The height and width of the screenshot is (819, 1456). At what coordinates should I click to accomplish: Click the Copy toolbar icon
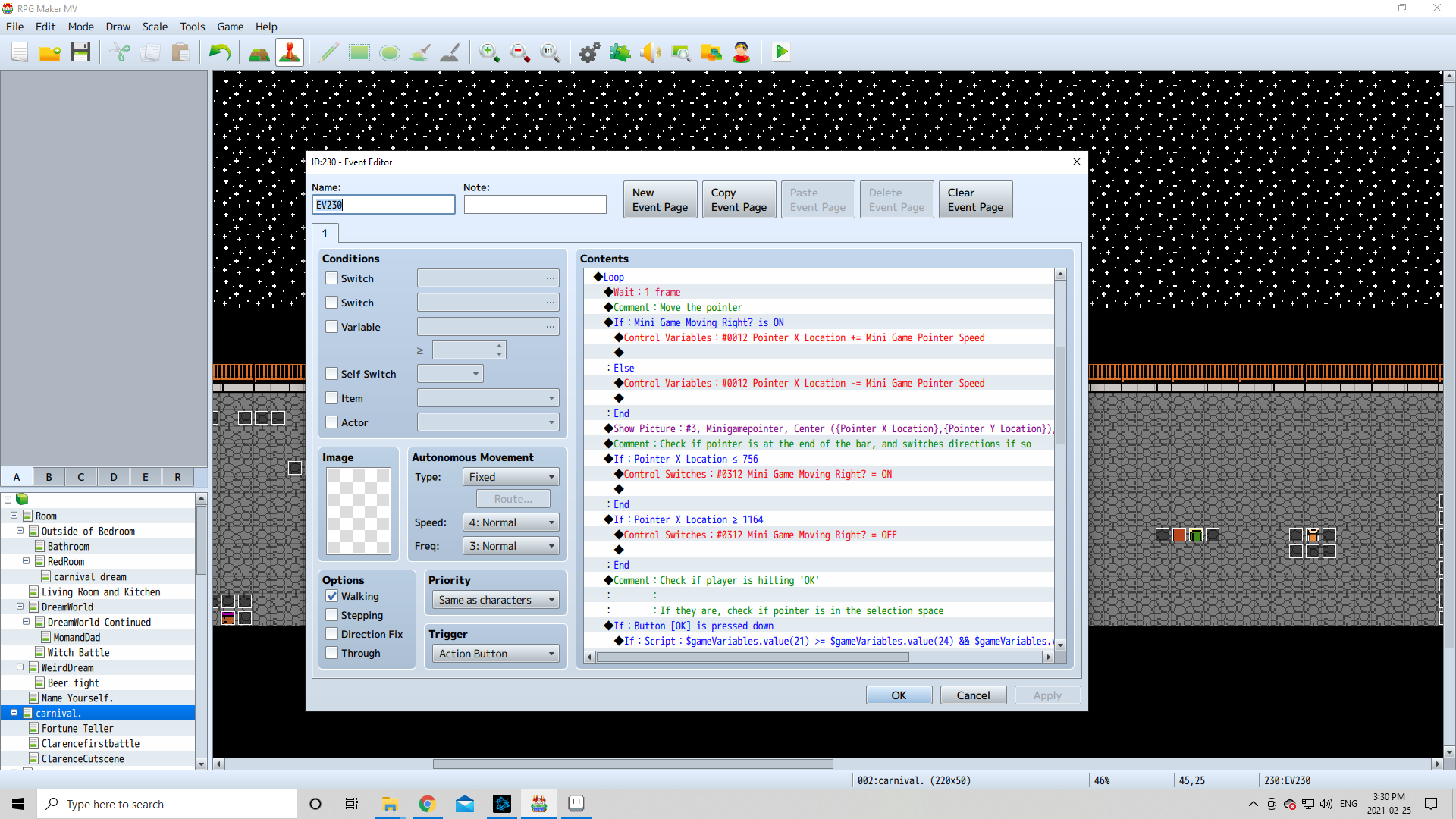(x=150, y=52)
